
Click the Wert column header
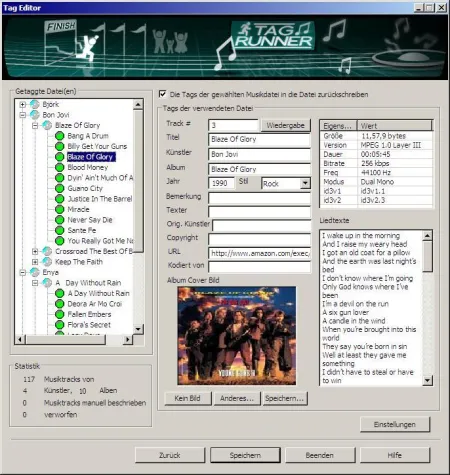click(x=394, y=126)
